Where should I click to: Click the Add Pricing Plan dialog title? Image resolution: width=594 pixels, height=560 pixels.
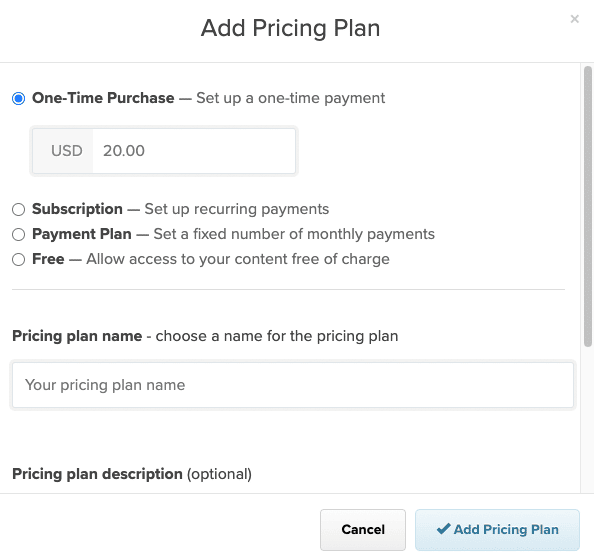pyautogui.click(x=290, y=28)
